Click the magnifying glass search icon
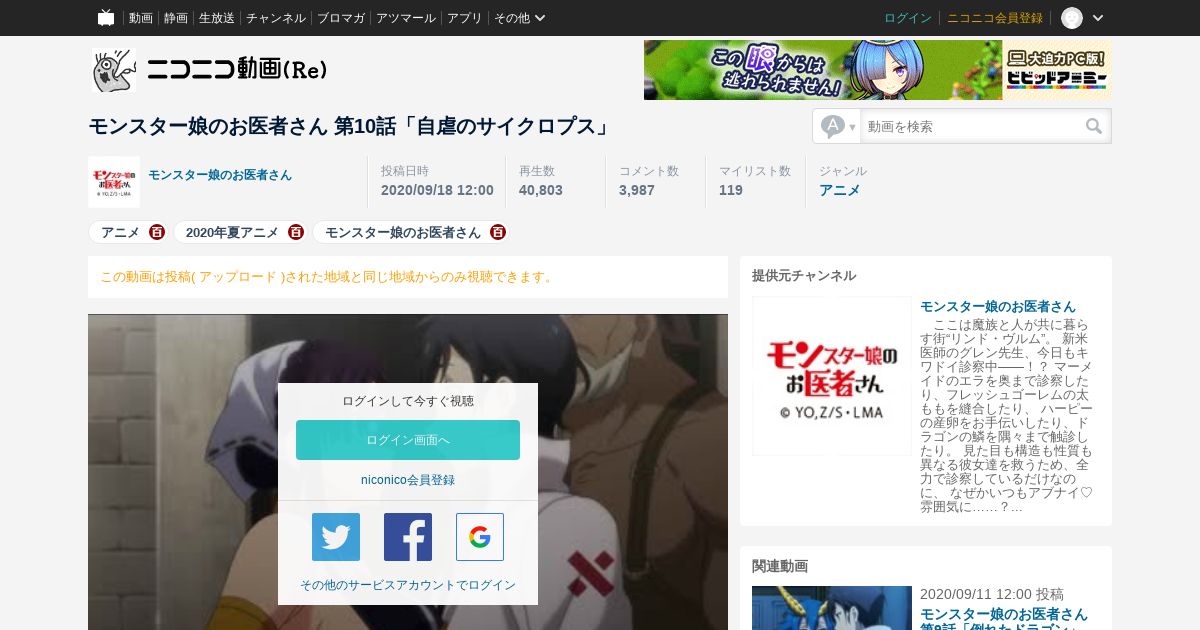 (x=1094, y=126)
